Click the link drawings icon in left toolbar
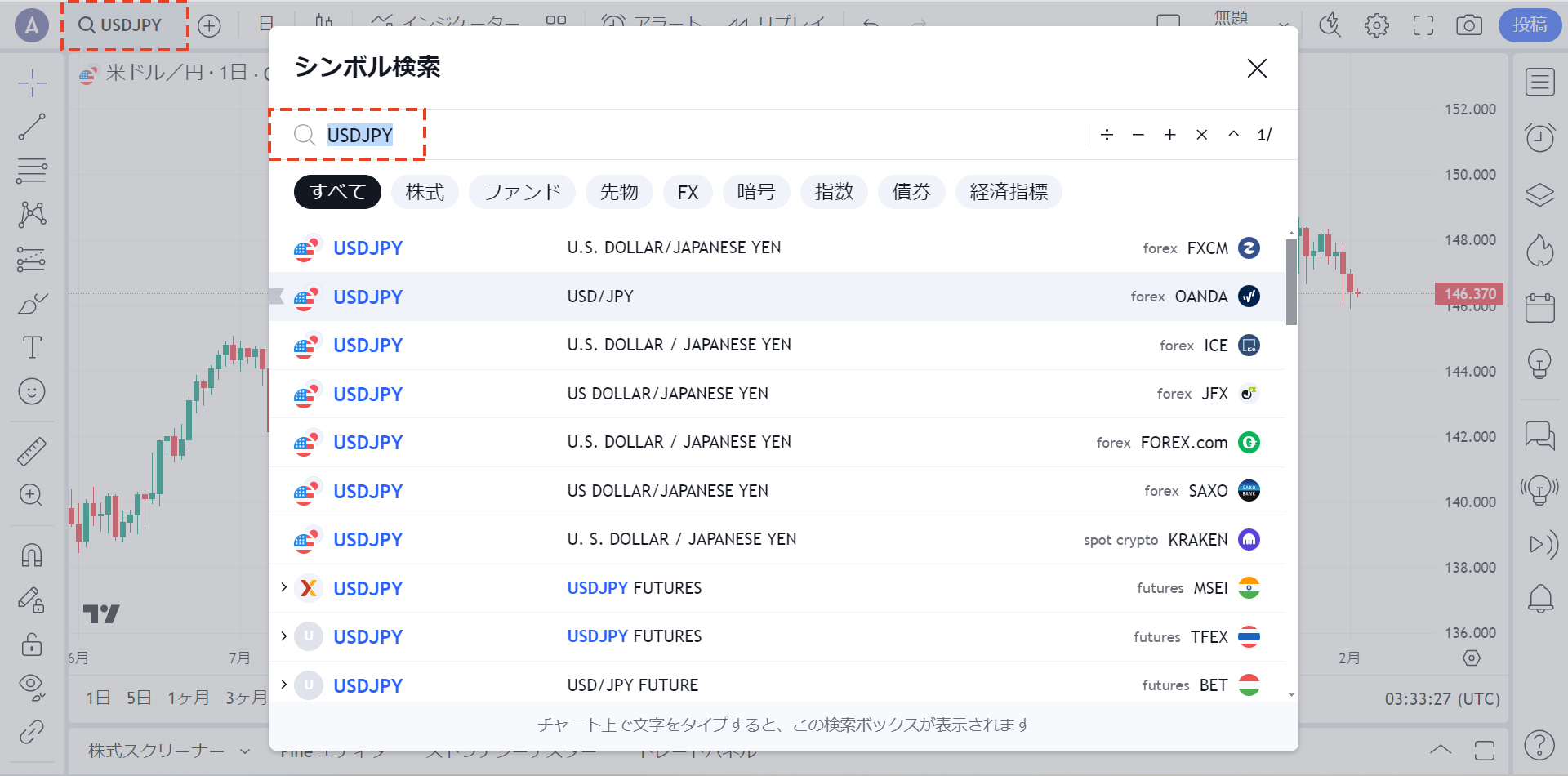The height and width of the screenshot is (776, 1568). click(x=32, y=732)
